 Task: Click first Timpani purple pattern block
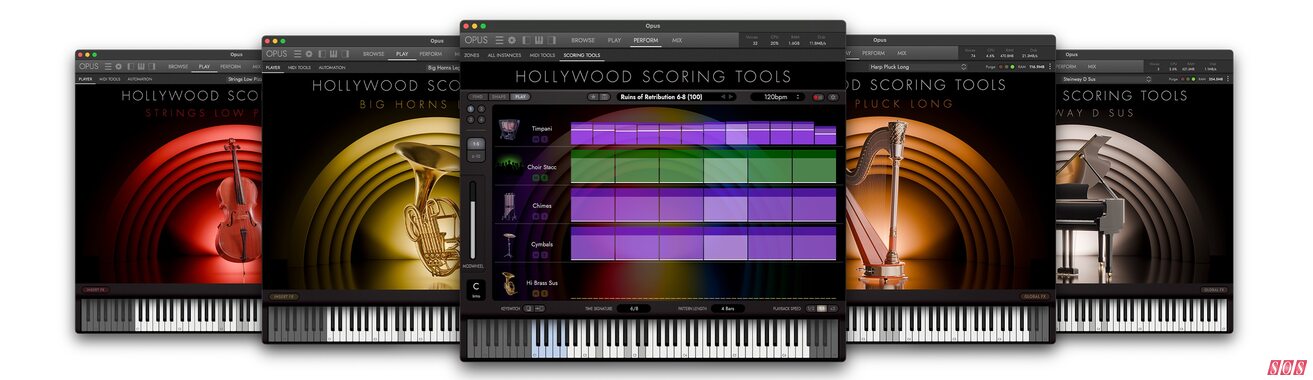(582, 133)
